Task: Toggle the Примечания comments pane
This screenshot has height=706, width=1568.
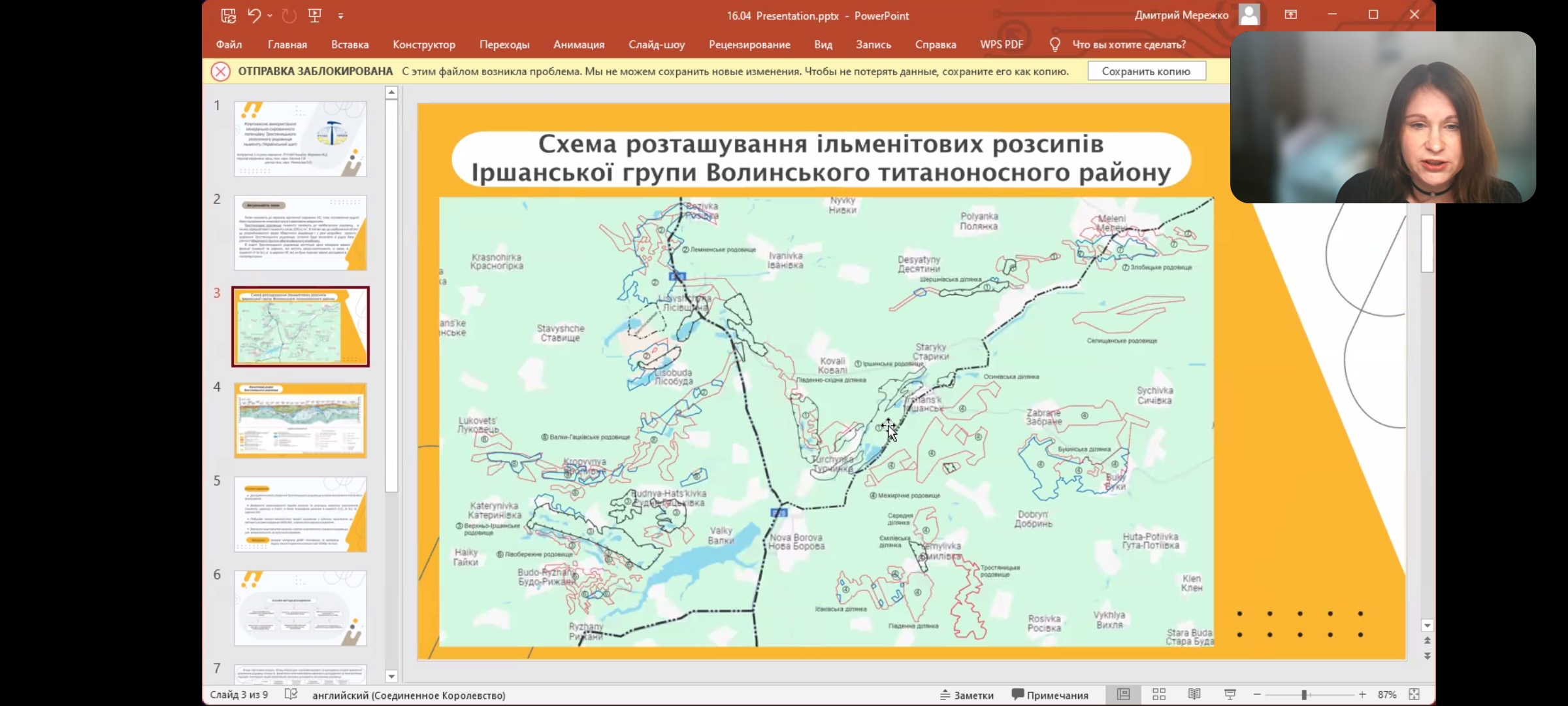Action: click(x=1050, y=695)
